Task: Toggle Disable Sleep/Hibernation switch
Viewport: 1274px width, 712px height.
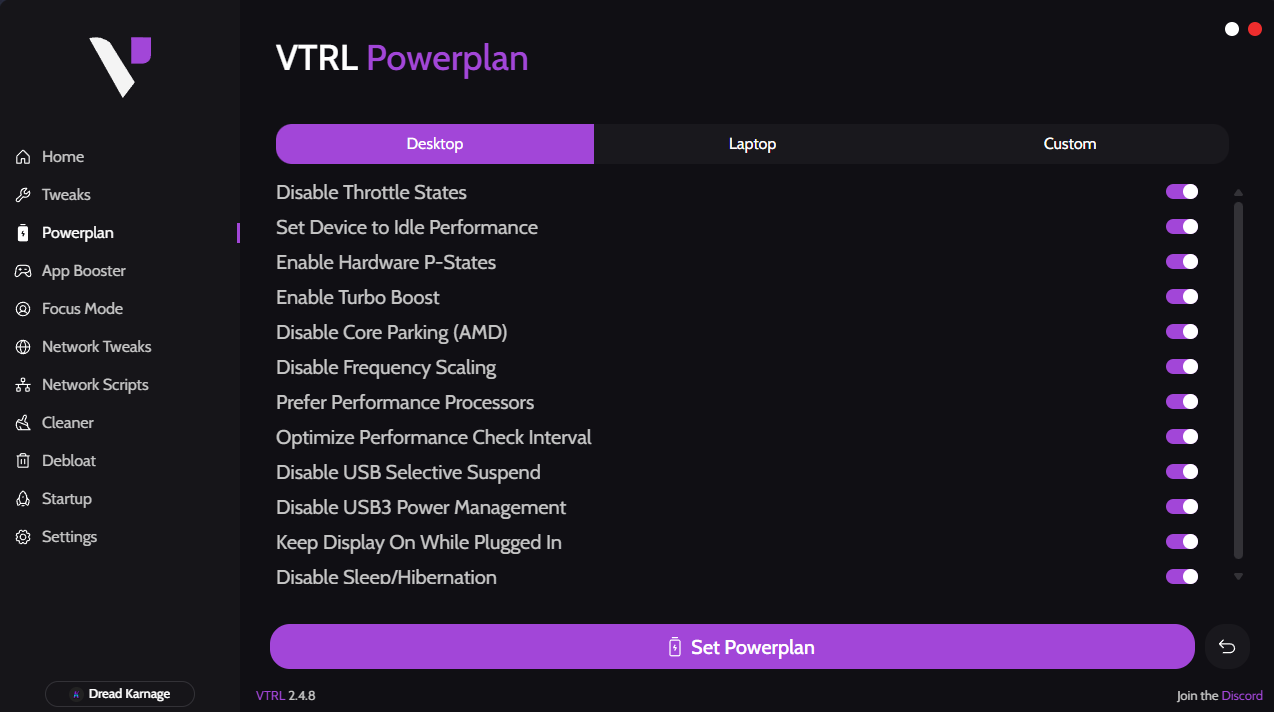Action: (1182, 577)
